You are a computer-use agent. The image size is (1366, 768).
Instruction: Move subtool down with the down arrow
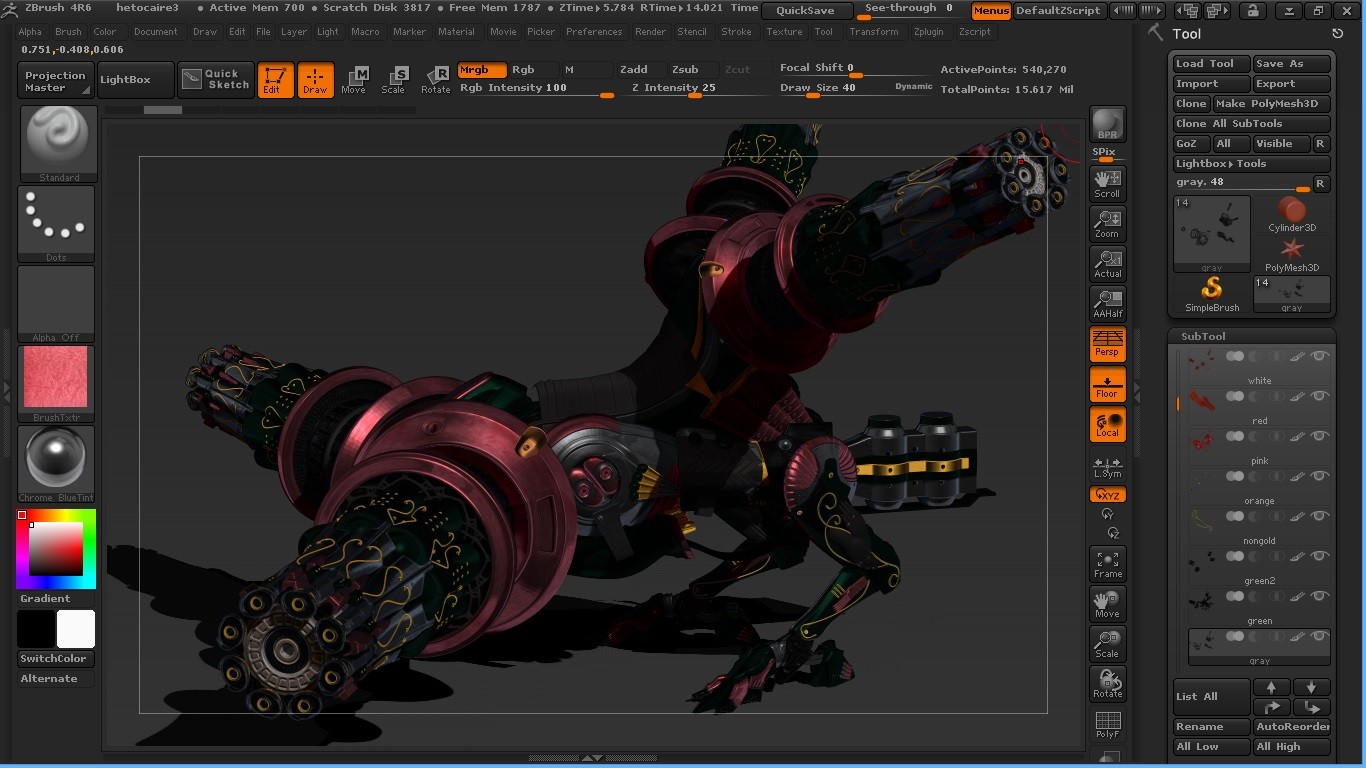(x=1311, y=687)
